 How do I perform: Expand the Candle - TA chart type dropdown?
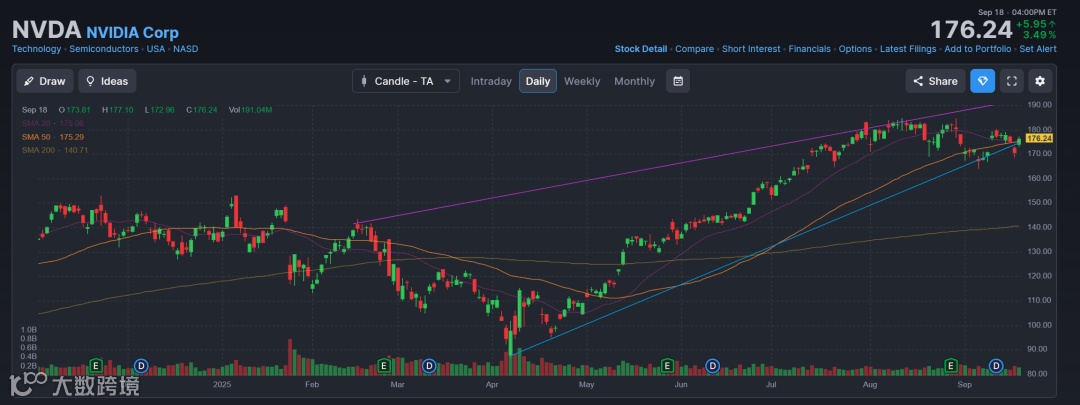coord(405,81)
